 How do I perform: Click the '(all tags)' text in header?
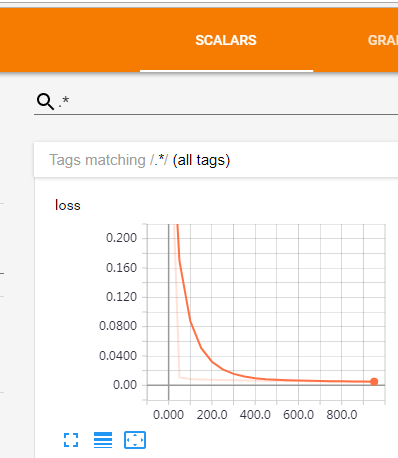point(201,160)
